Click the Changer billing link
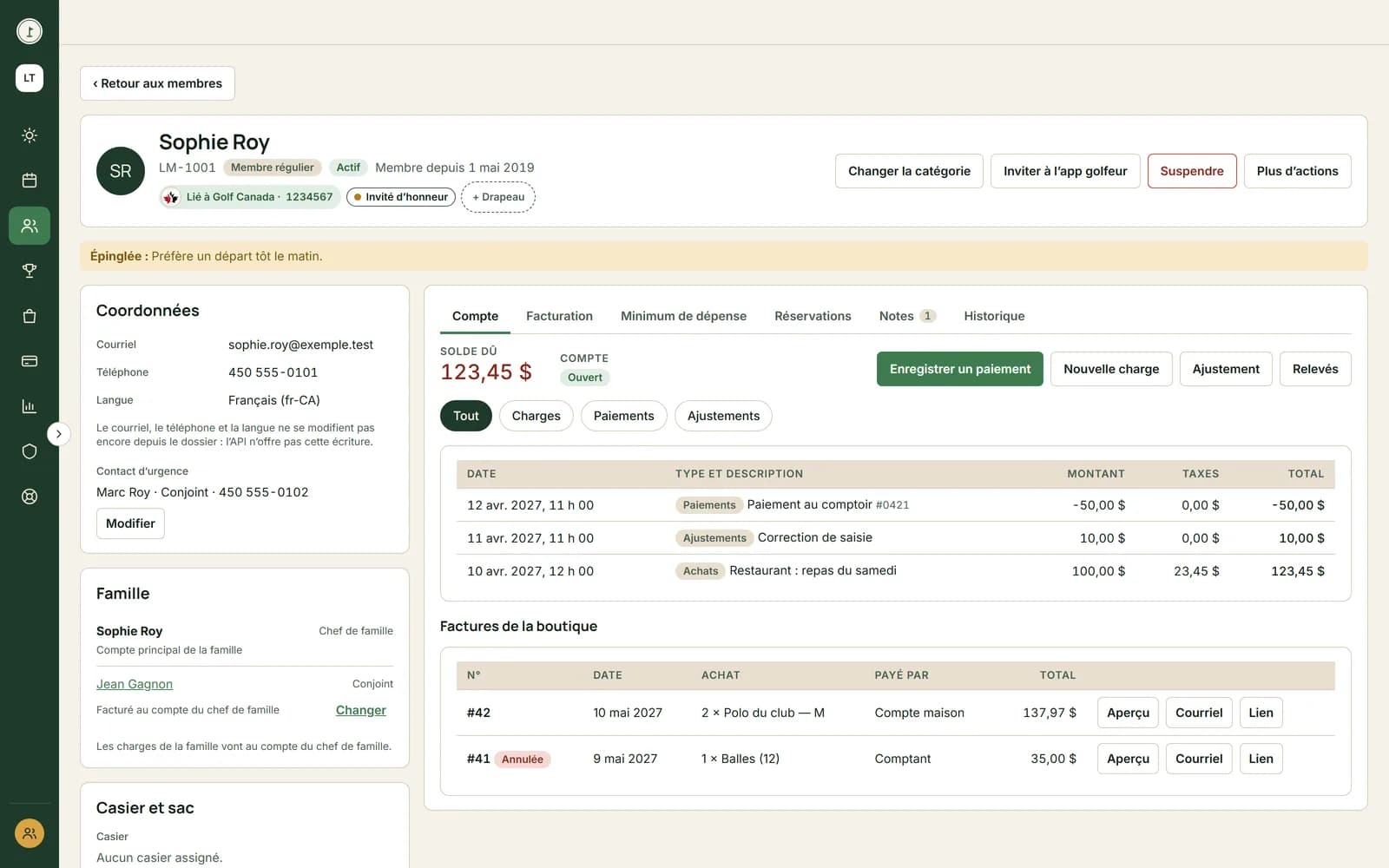Viewport: 1389px width, 868px height. tap(361, 710)
